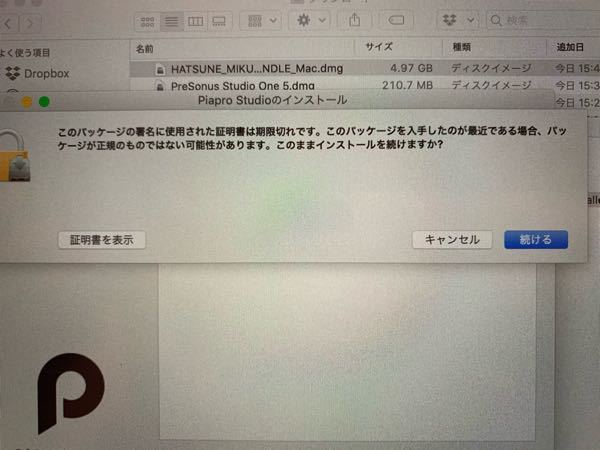Click 210.7 MB size cell
Image resolution: width=600 pixels, height=450 pixels.
(x=408, y=85)
